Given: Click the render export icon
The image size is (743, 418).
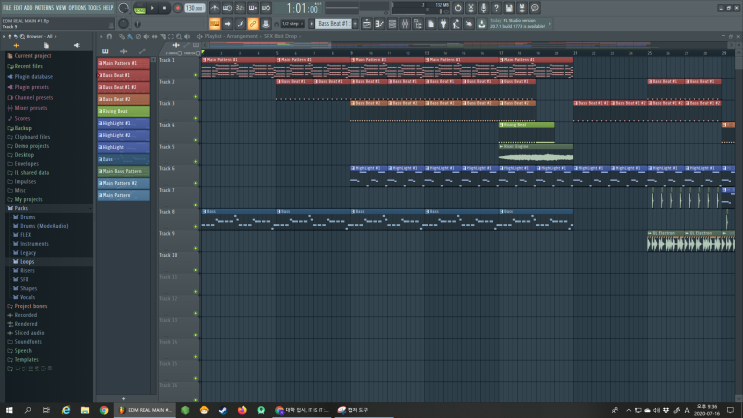Looking at the screenshot, I should [522, 8].
